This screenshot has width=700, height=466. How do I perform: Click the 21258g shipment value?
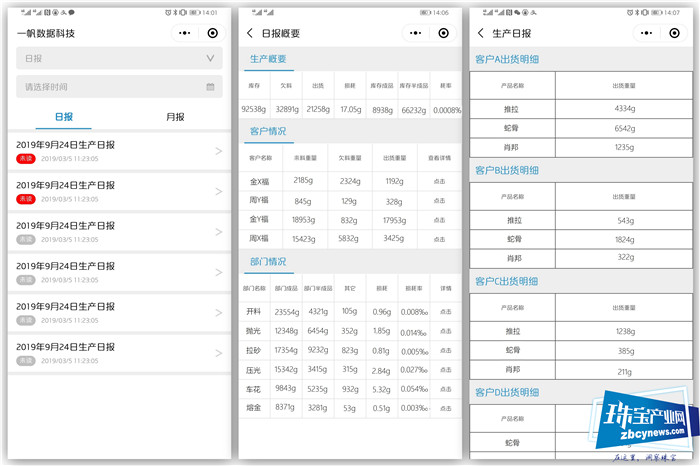click(x=318, y=109)
